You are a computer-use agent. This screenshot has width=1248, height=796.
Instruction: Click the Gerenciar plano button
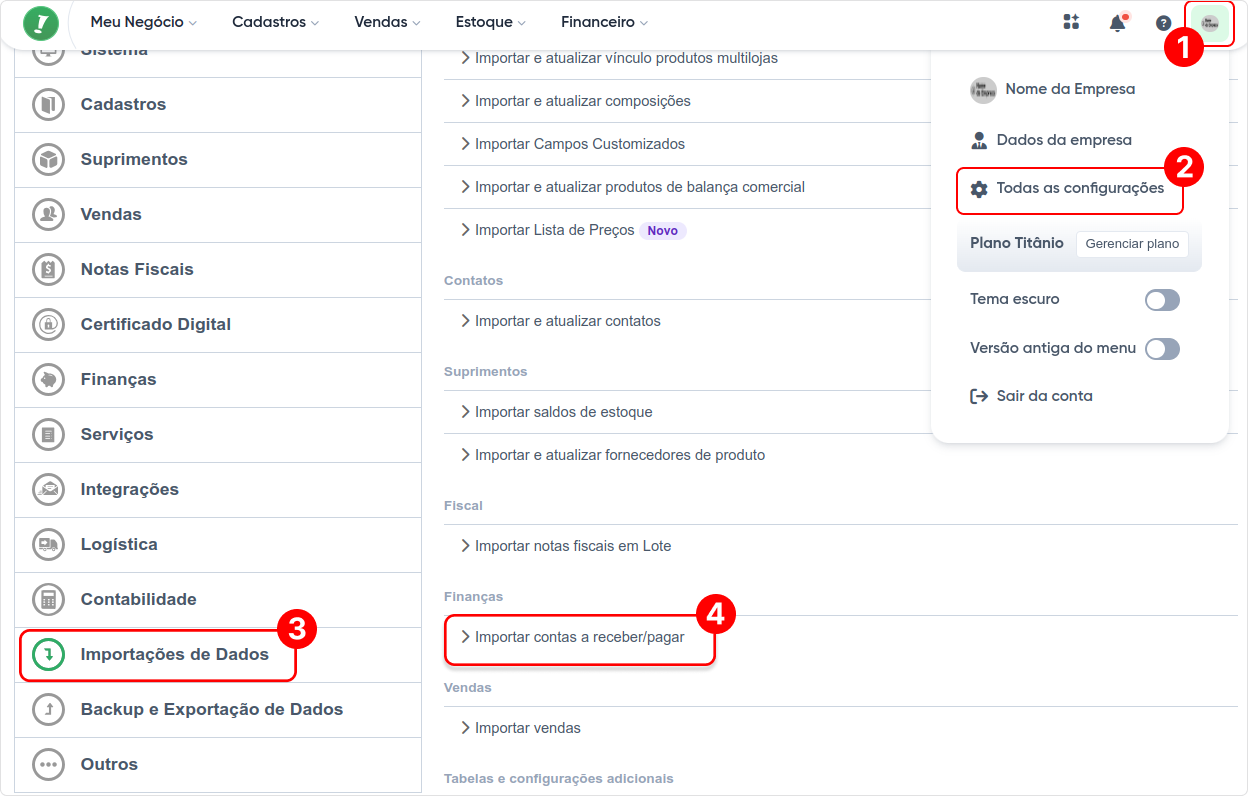coord(1132,244)
